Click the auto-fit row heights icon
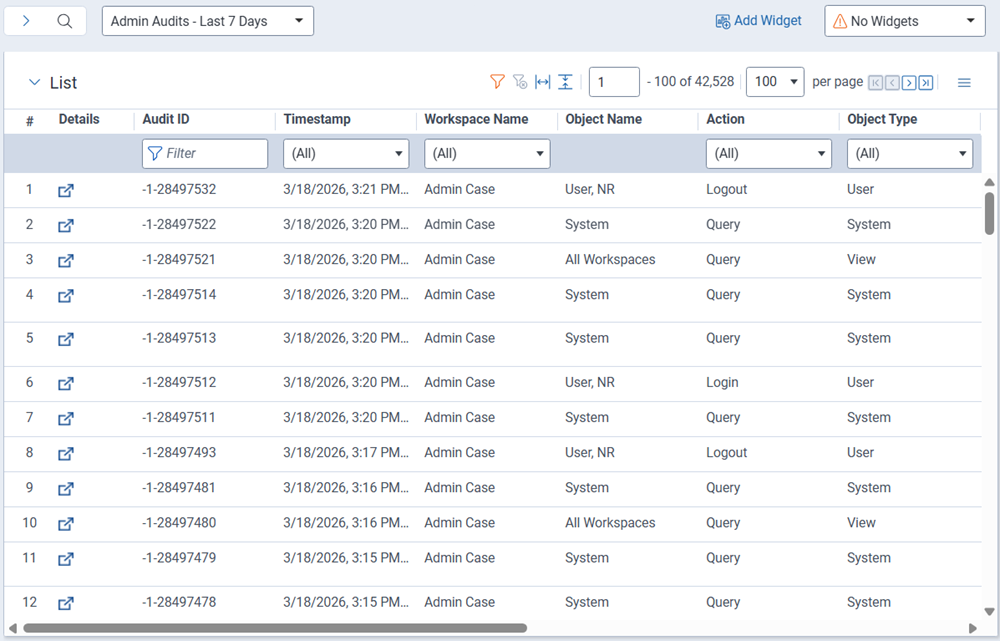This screenshot has height=641, width=1000. coord(565,82)
